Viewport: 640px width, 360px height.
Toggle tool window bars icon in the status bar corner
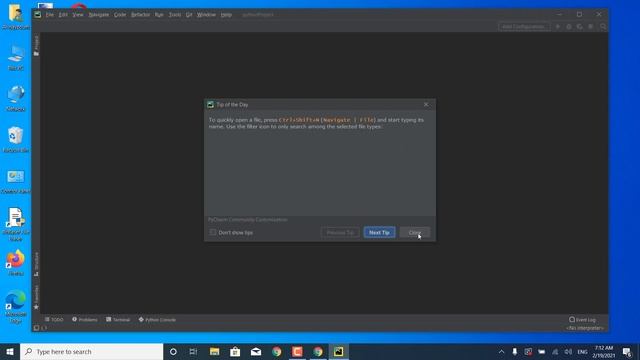36,328
